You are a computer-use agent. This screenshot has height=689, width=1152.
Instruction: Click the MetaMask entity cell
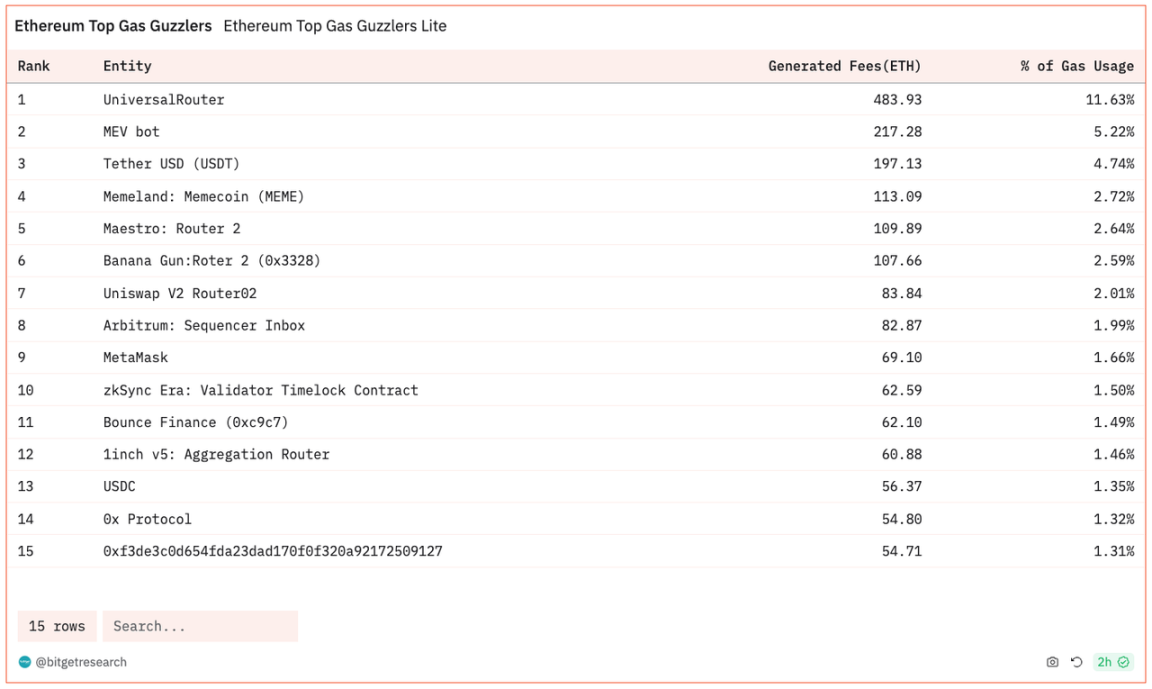point(135,357)
